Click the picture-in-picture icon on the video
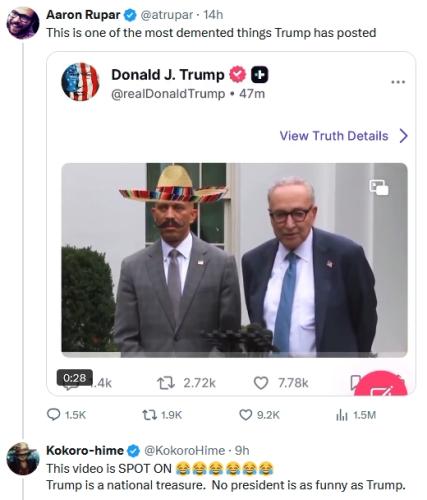This screenshot has width=427, height=500. 379,187
